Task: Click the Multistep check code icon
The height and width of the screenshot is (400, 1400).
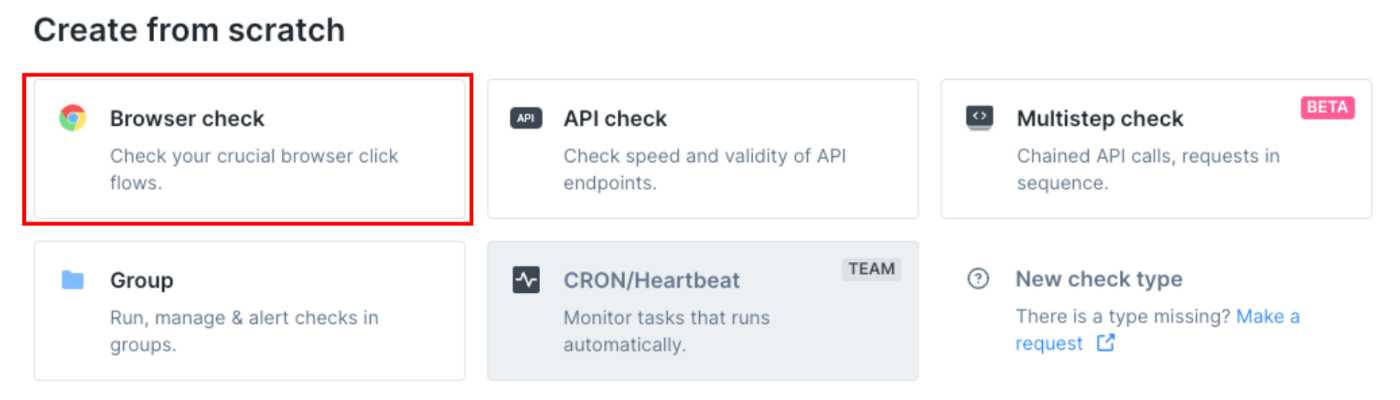Action: (979, 118)
